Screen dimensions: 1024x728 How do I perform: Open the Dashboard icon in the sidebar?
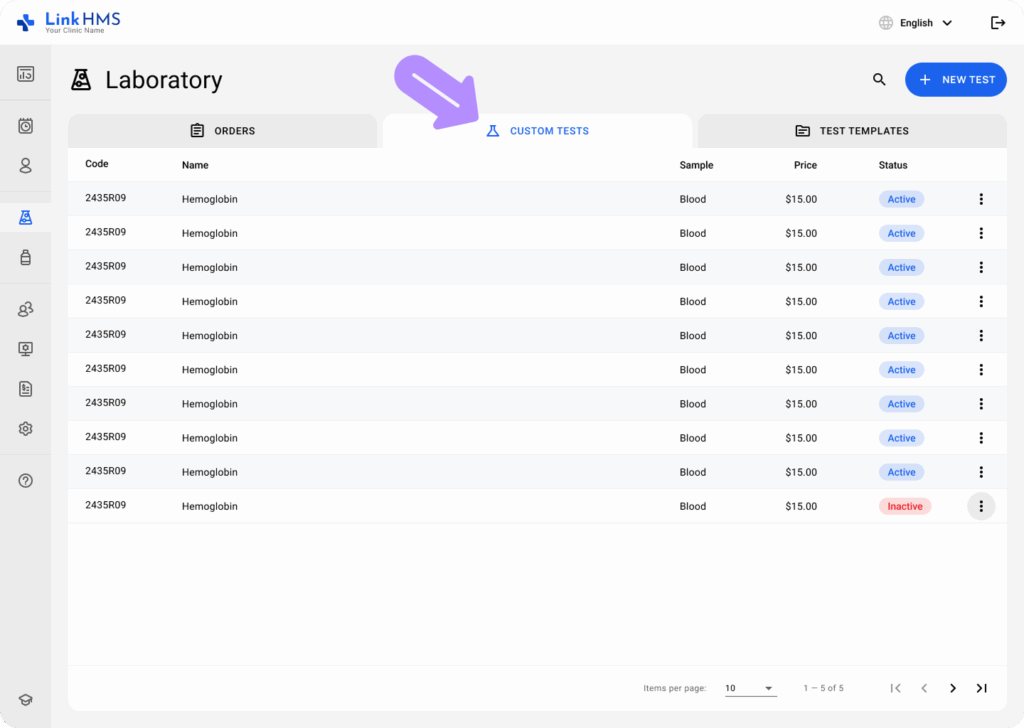click(25, 74)
